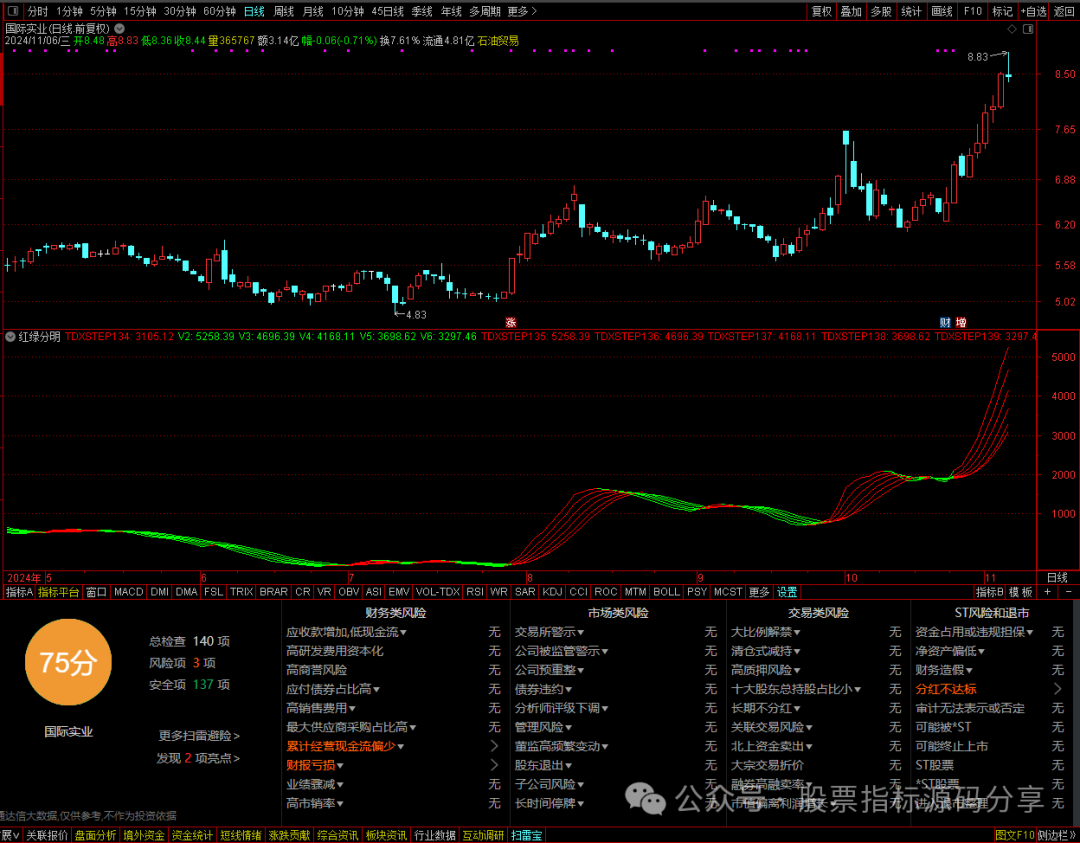Open the 复权 adjustment menu

tap(822, 11)
